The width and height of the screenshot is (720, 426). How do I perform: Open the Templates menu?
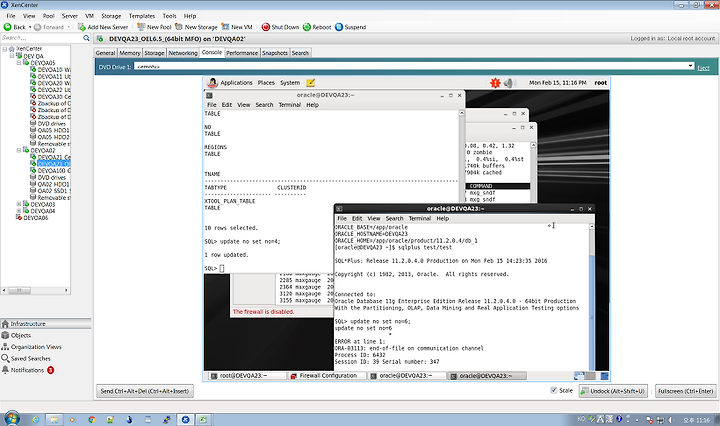click(142, 16)
